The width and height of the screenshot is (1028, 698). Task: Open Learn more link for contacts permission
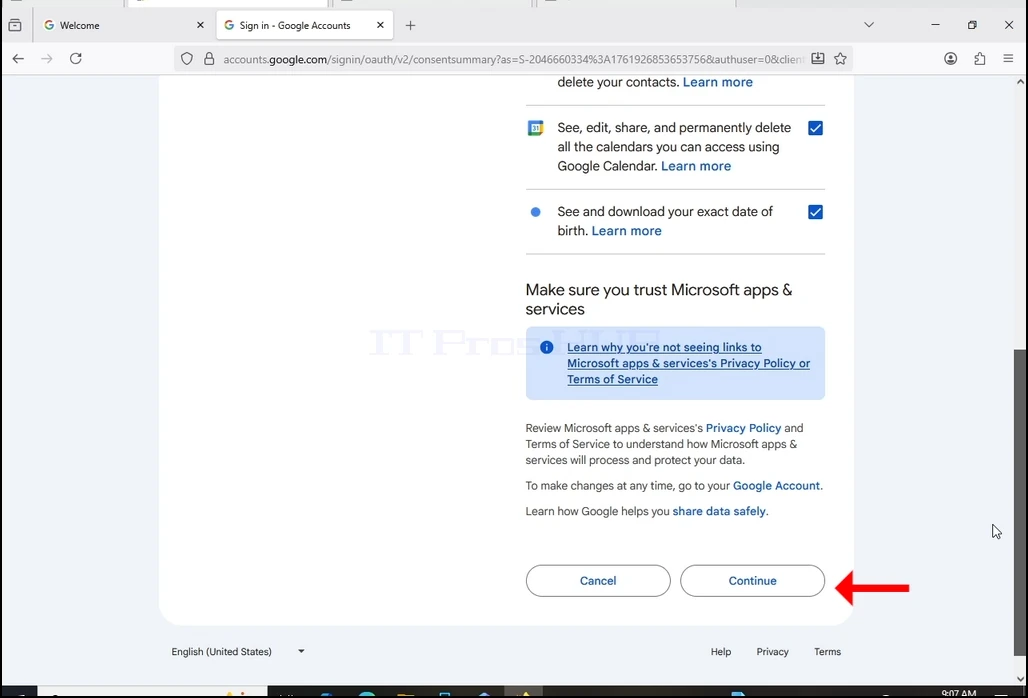pyautogui.click(x=718, y=82)
